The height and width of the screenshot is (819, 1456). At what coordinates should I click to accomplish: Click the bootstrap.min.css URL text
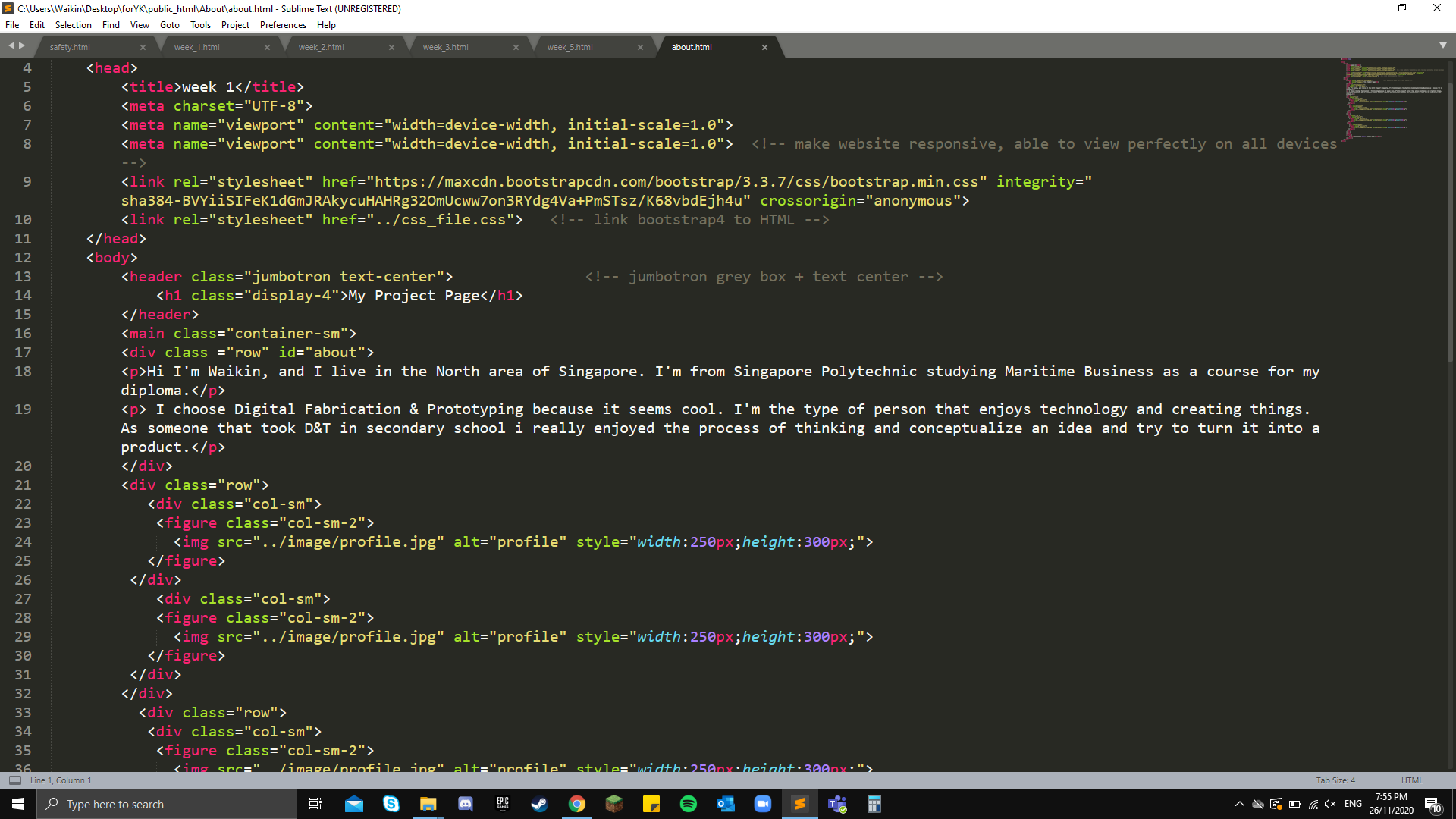click(x=676, y=182)
